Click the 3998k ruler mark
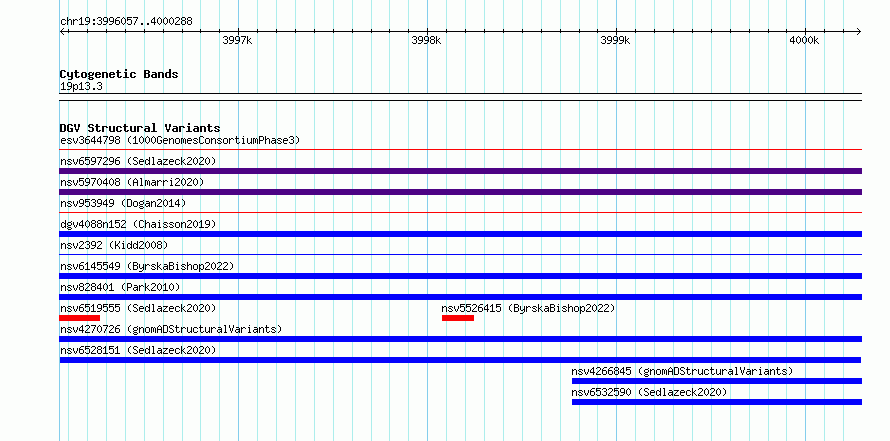The image size is (890, 441). (426, 40)
